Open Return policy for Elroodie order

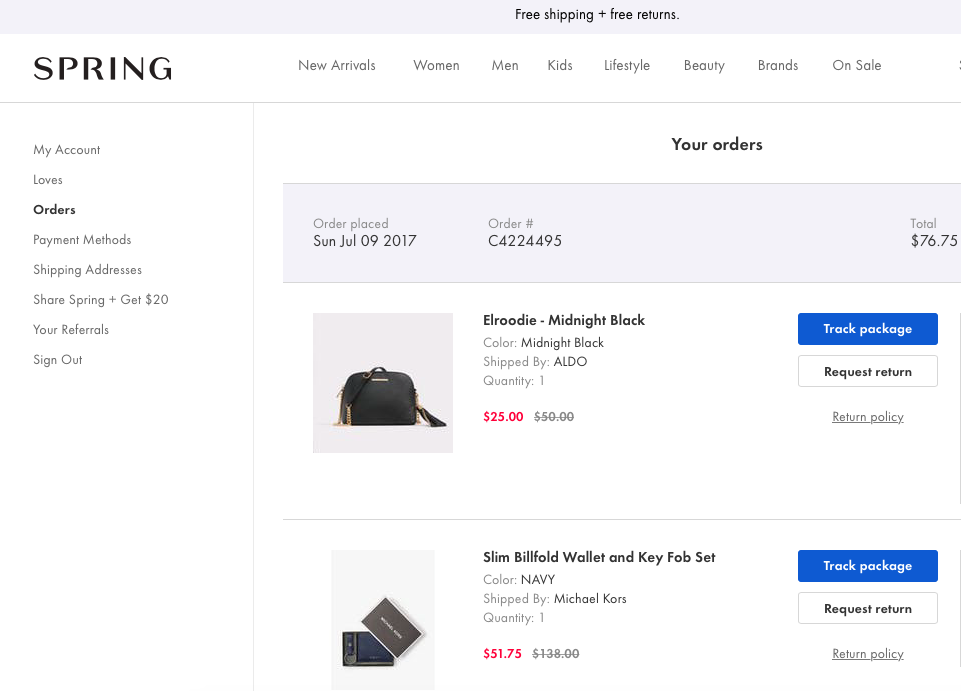point(868,417)
